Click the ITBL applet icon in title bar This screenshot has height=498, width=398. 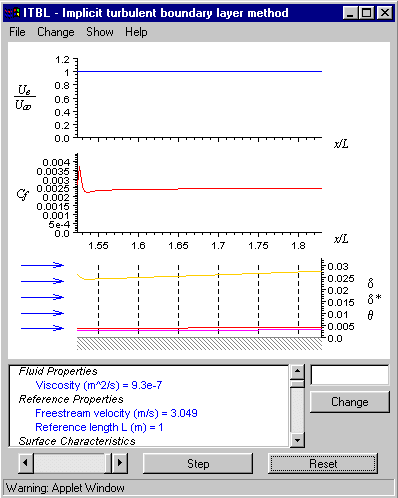coord(12,13)
